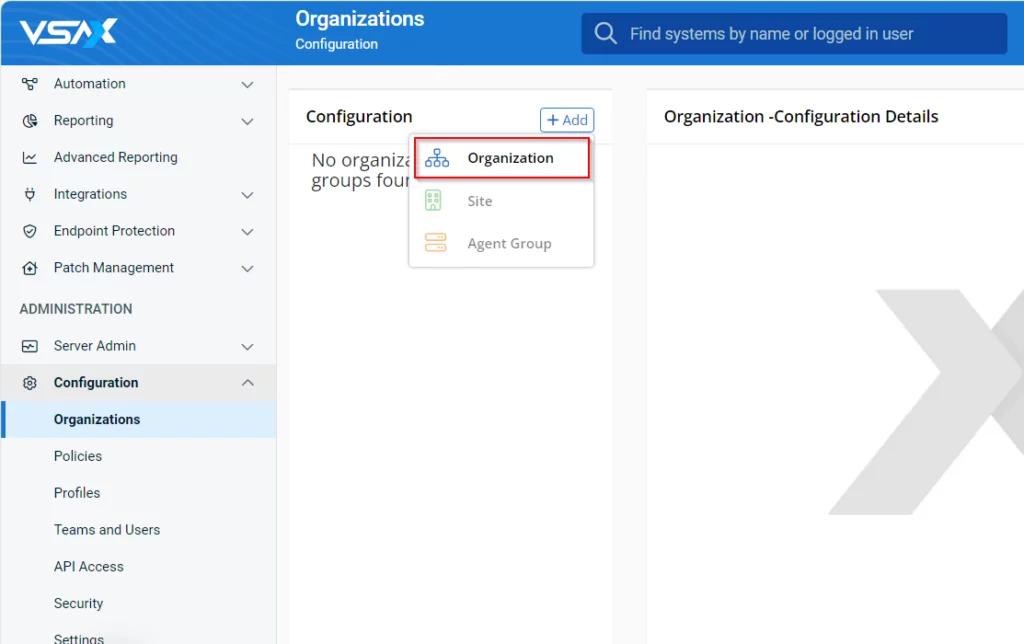Pick Agent Group from the Add menu
This screenshot has height=644, width=1024.
coord(508,244)
